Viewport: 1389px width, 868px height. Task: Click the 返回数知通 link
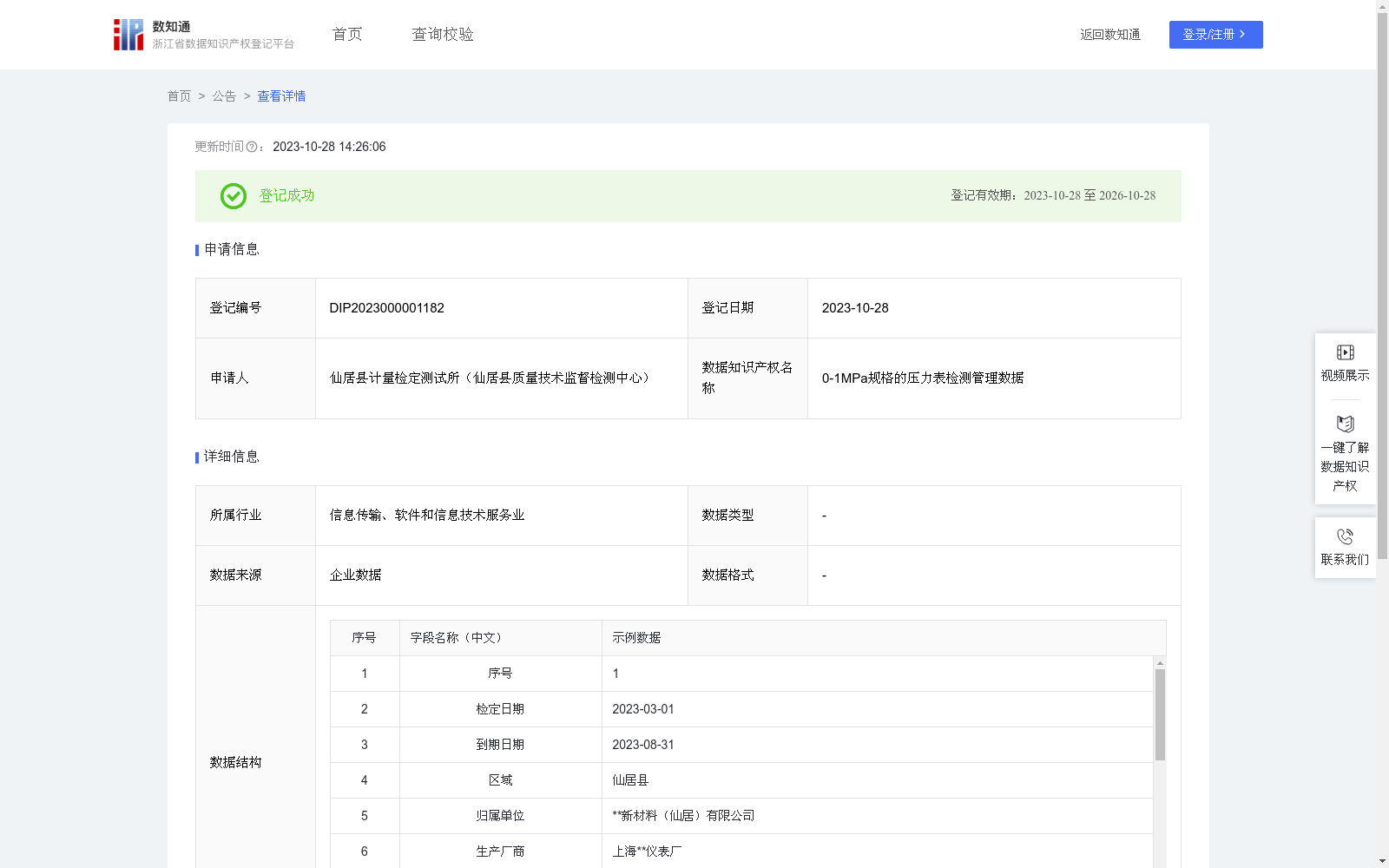(1110, 35)
